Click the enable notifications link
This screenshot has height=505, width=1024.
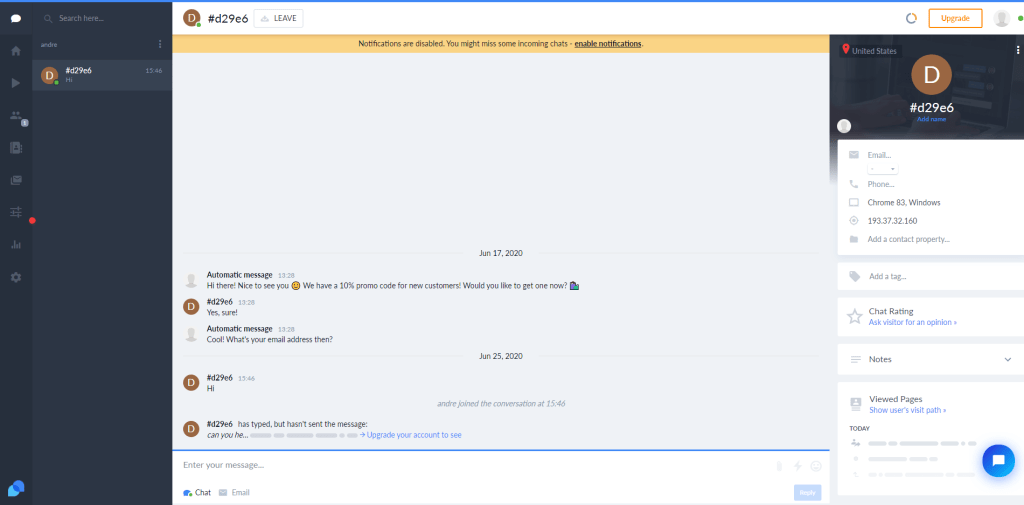[x=607, y=44]
